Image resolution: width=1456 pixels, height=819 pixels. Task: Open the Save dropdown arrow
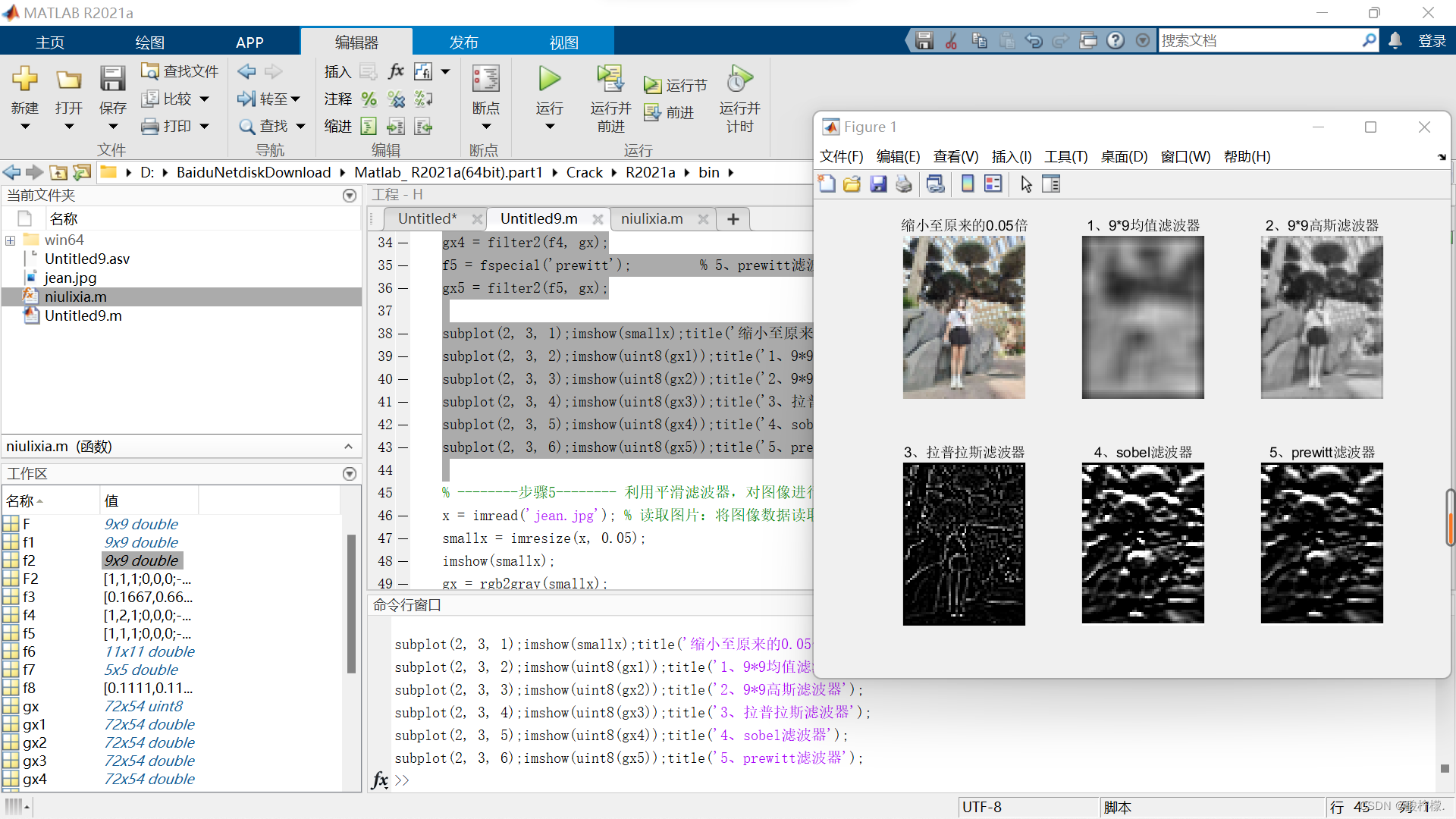tap(113, 127)
